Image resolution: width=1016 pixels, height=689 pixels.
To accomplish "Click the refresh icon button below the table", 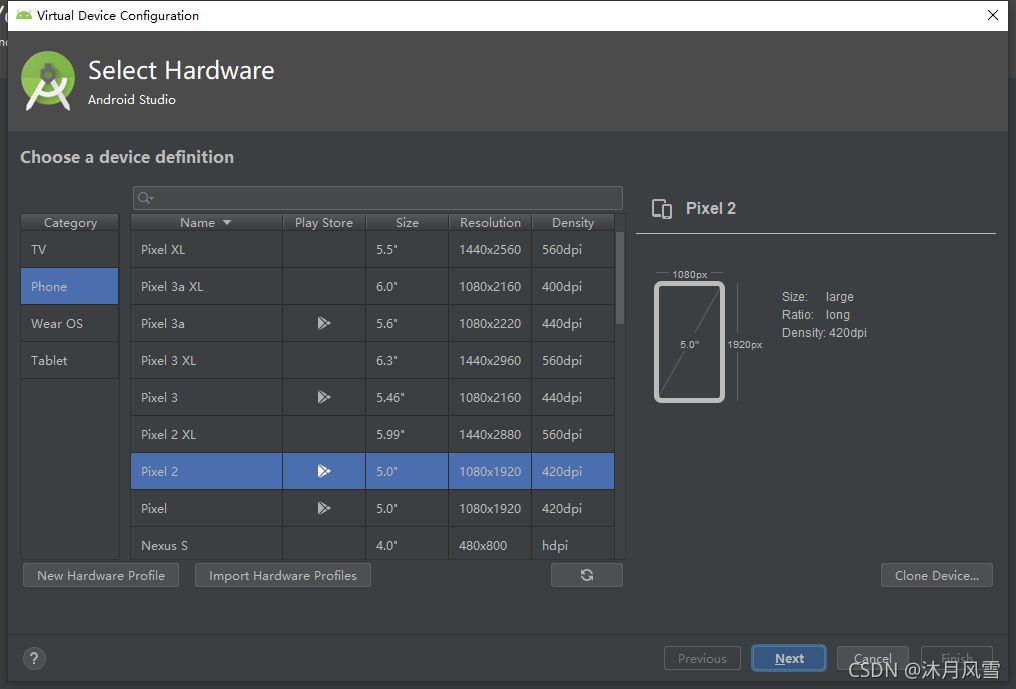I will (586, 575).
